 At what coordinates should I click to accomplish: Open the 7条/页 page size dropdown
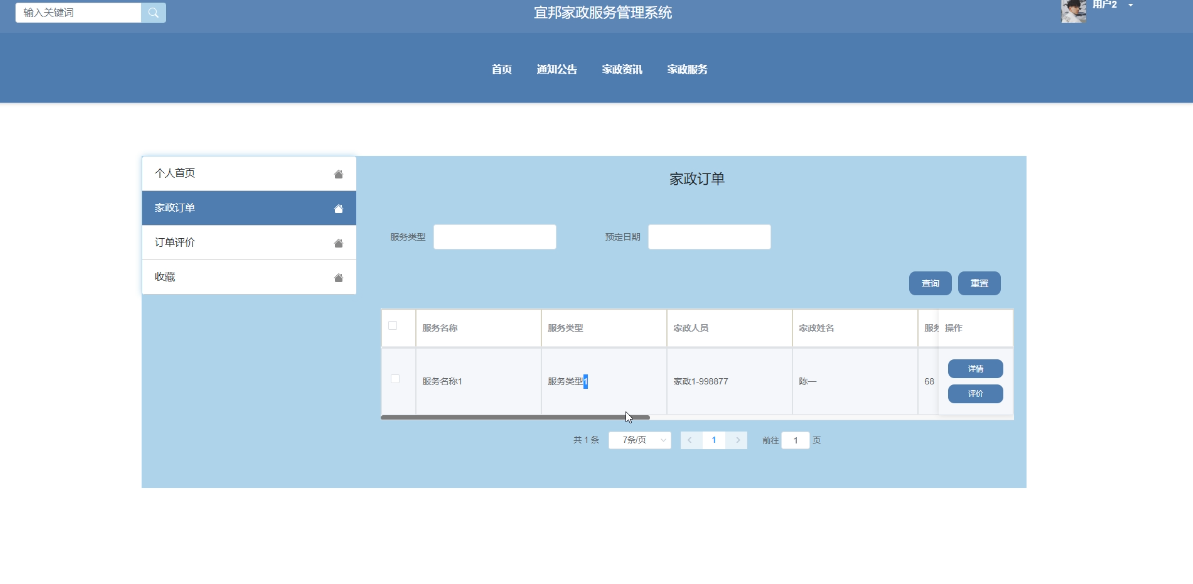(640, 440)
